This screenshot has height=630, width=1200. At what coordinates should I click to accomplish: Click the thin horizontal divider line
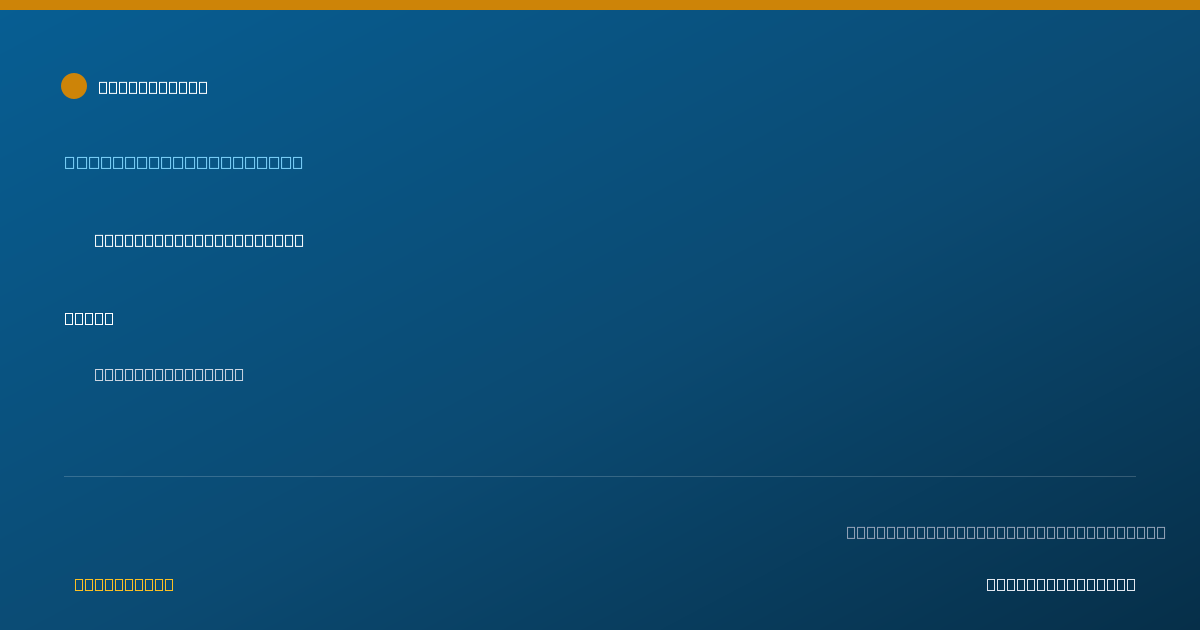tap(600, 476)
